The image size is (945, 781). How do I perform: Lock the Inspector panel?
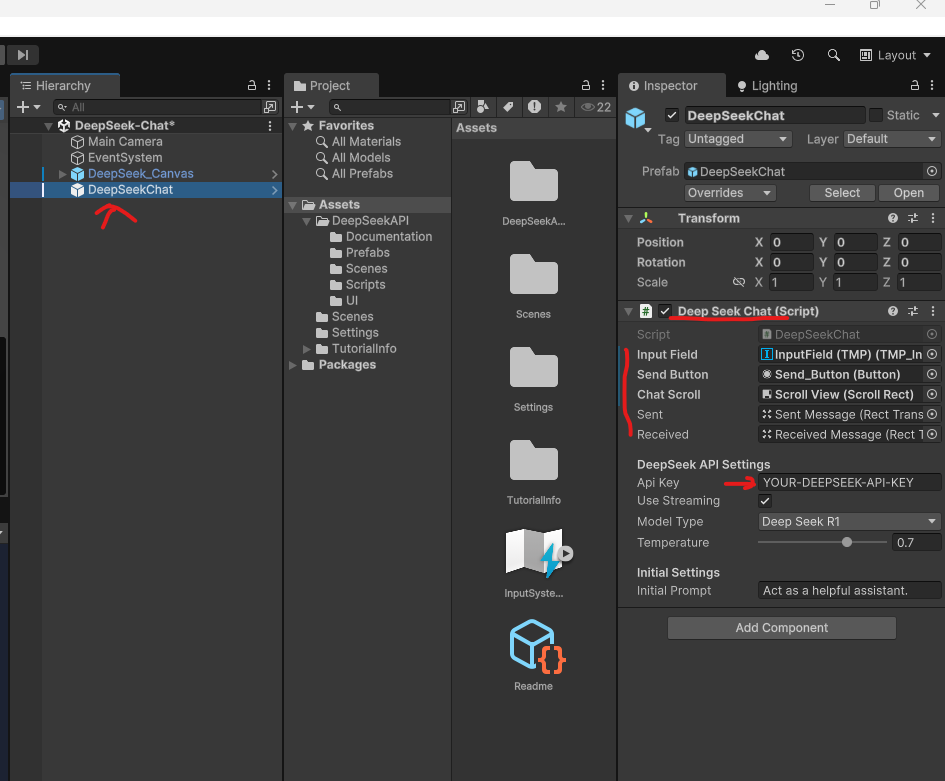pyautogui.click(x=915, y=86)
